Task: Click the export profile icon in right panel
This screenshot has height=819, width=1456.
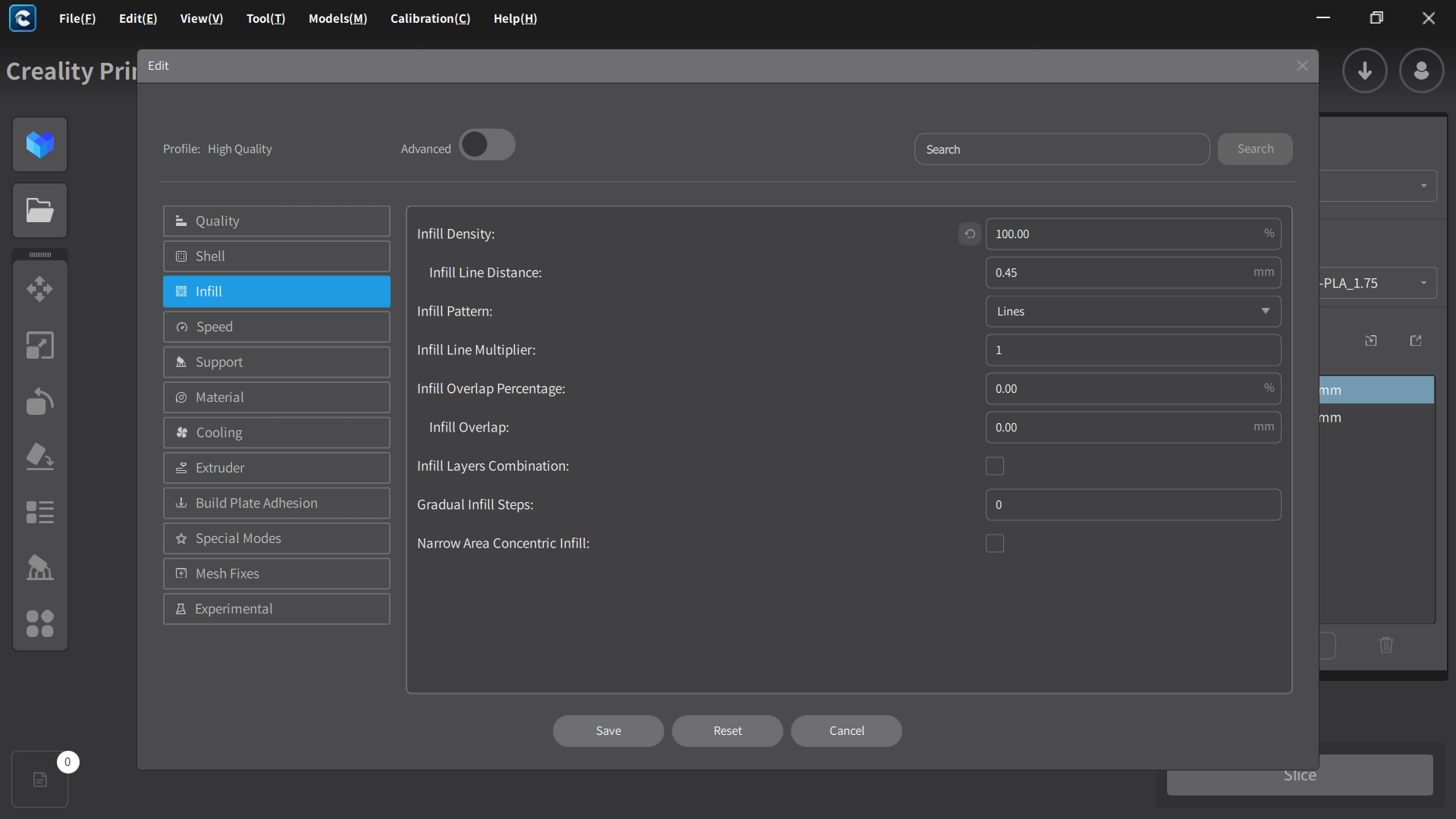Action: click(1416, 340)
